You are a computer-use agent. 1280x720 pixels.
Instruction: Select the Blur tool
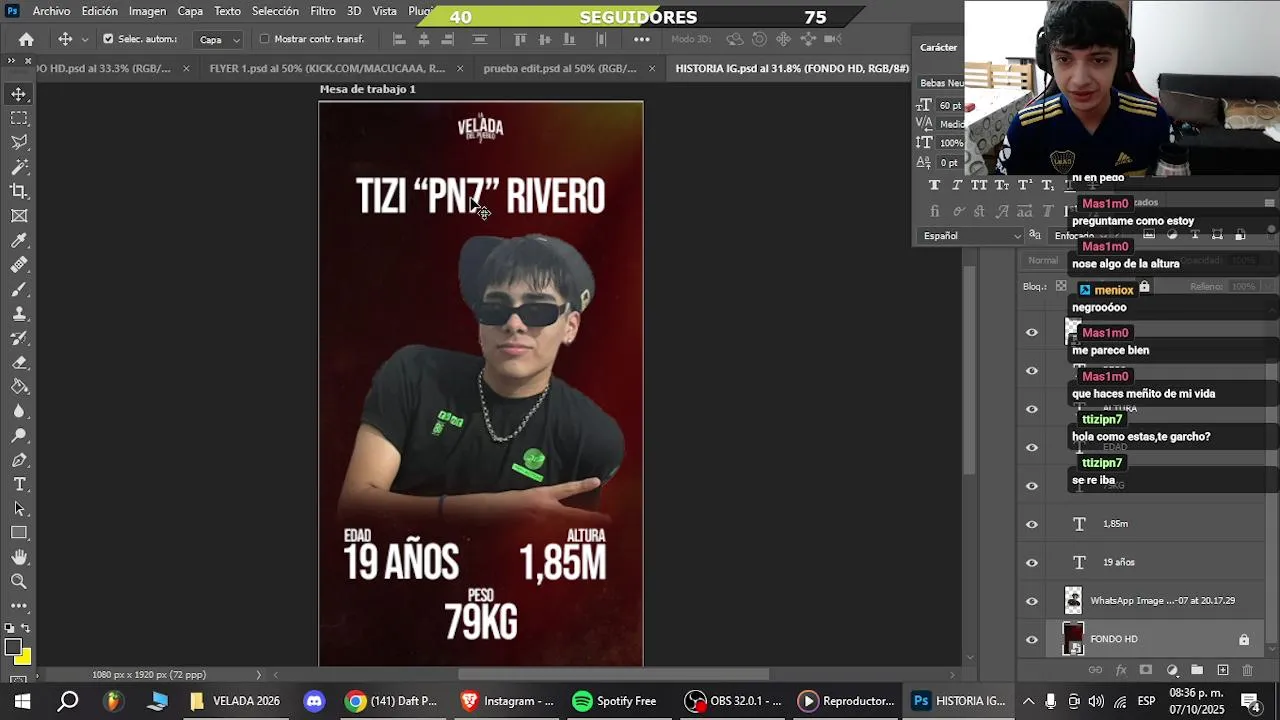pos(19,411)
